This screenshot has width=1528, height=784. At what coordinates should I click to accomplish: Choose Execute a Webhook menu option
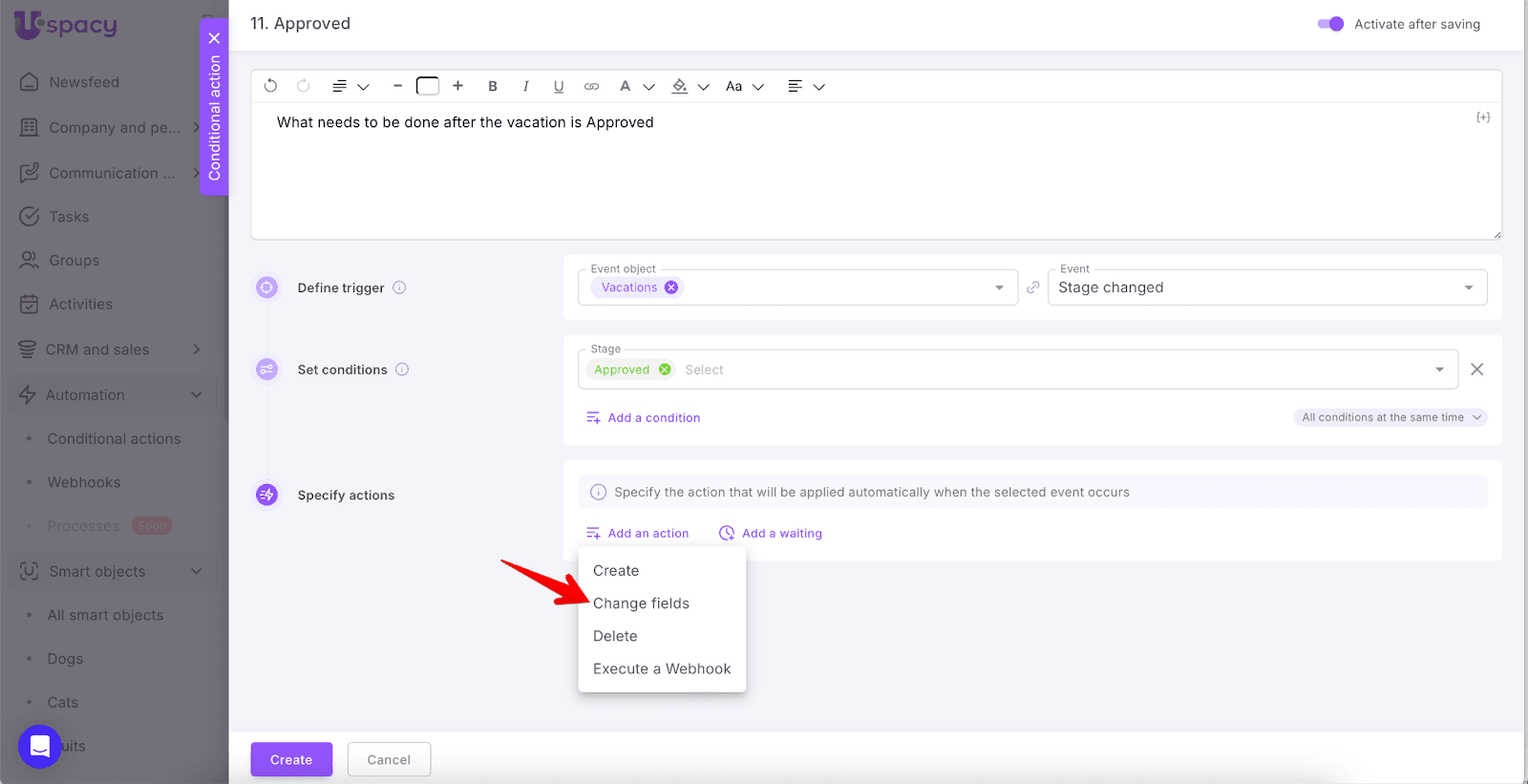pyautogui.click(x=661, y=668)
